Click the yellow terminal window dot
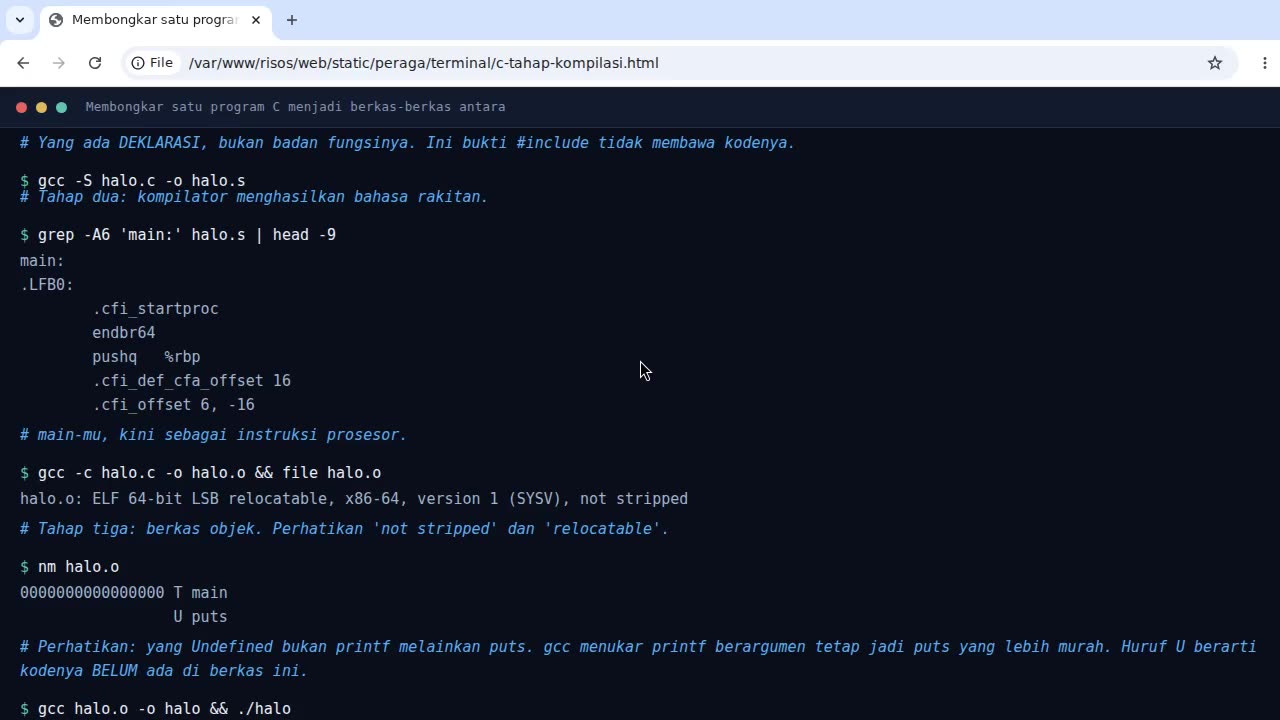Viewport: 1280px width, 720px height. (x=41, y=107)
